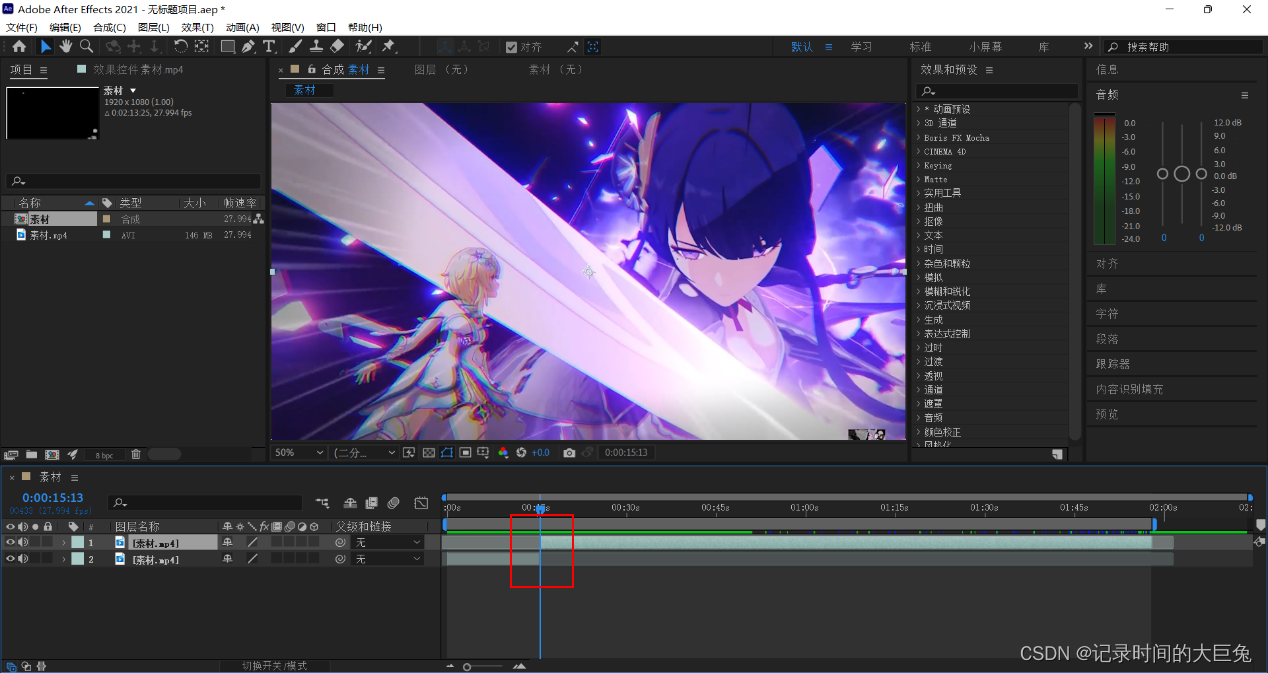1268x673 pixels.
Task: Expand the 模糊和锐化 effects category
Action: coord(918,292)
